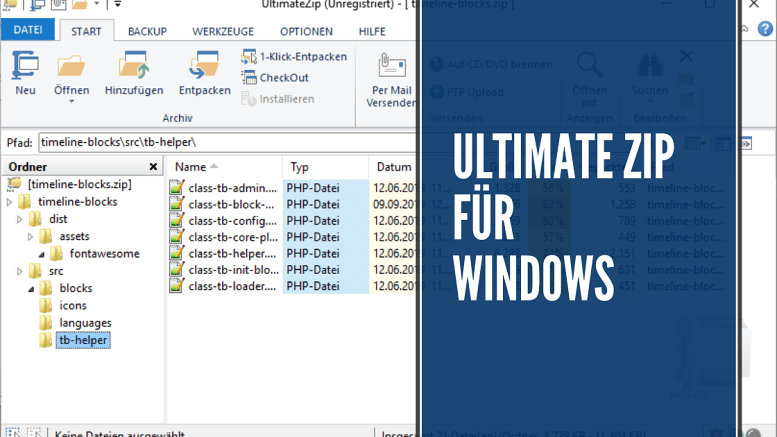Switch to the START tab

click(x=86, y=31)
